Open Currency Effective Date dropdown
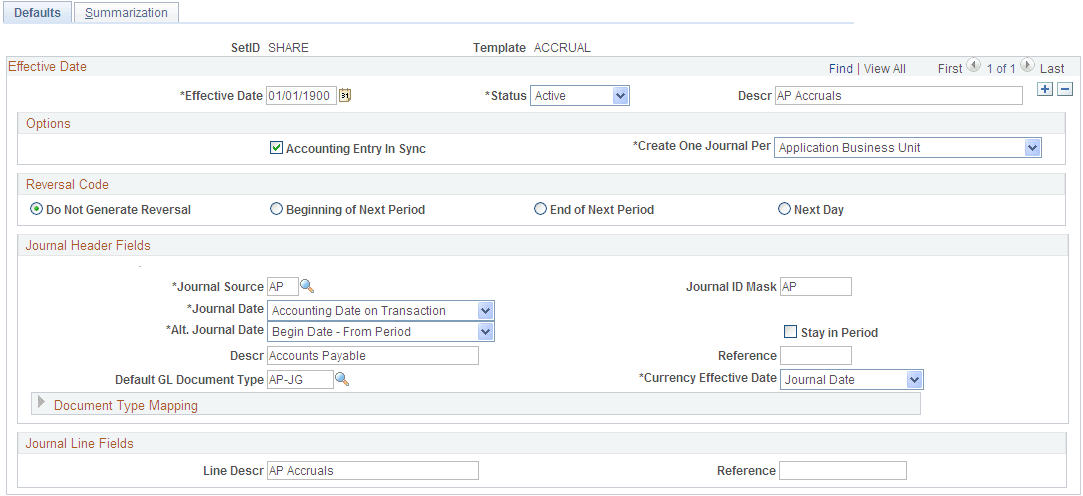This screenshot has width=1083, height=496. point(852,379)
